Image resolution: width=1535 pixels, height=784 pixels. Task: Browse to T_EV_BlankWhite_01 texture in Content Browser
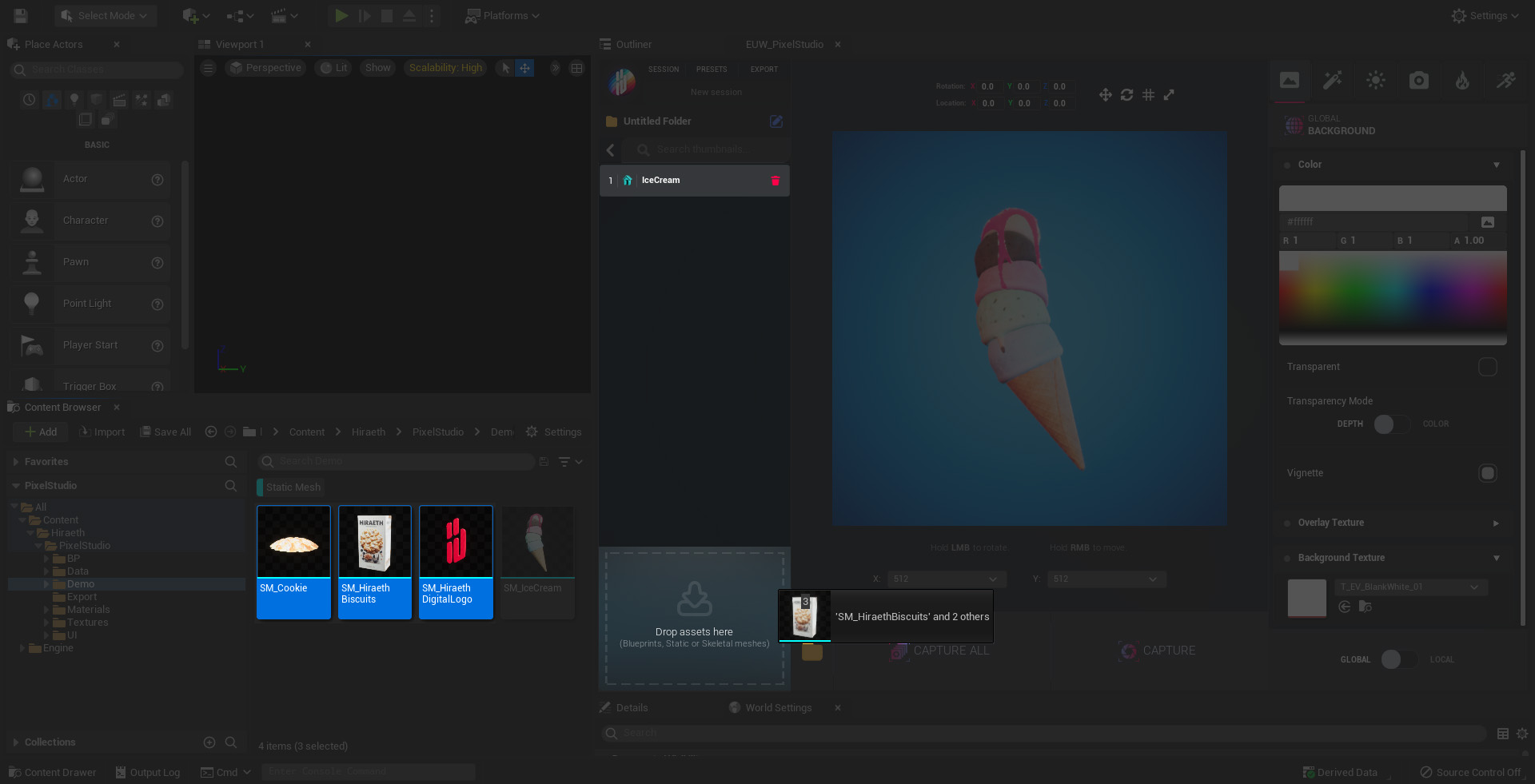pyautogui.click(x=1366, y=607)
